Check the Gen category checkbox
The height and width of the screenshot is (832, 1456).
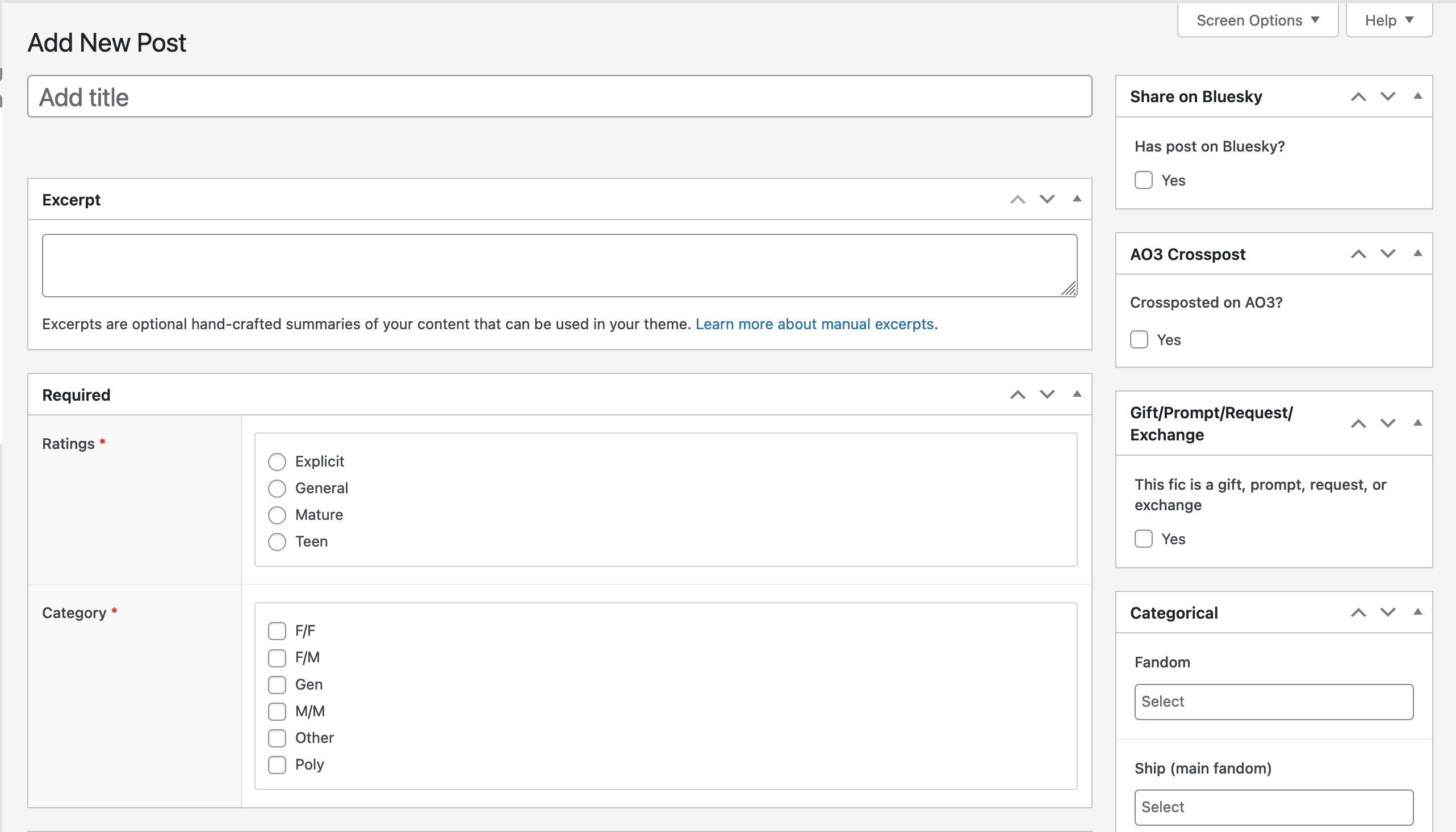click(x=277, y=684)
